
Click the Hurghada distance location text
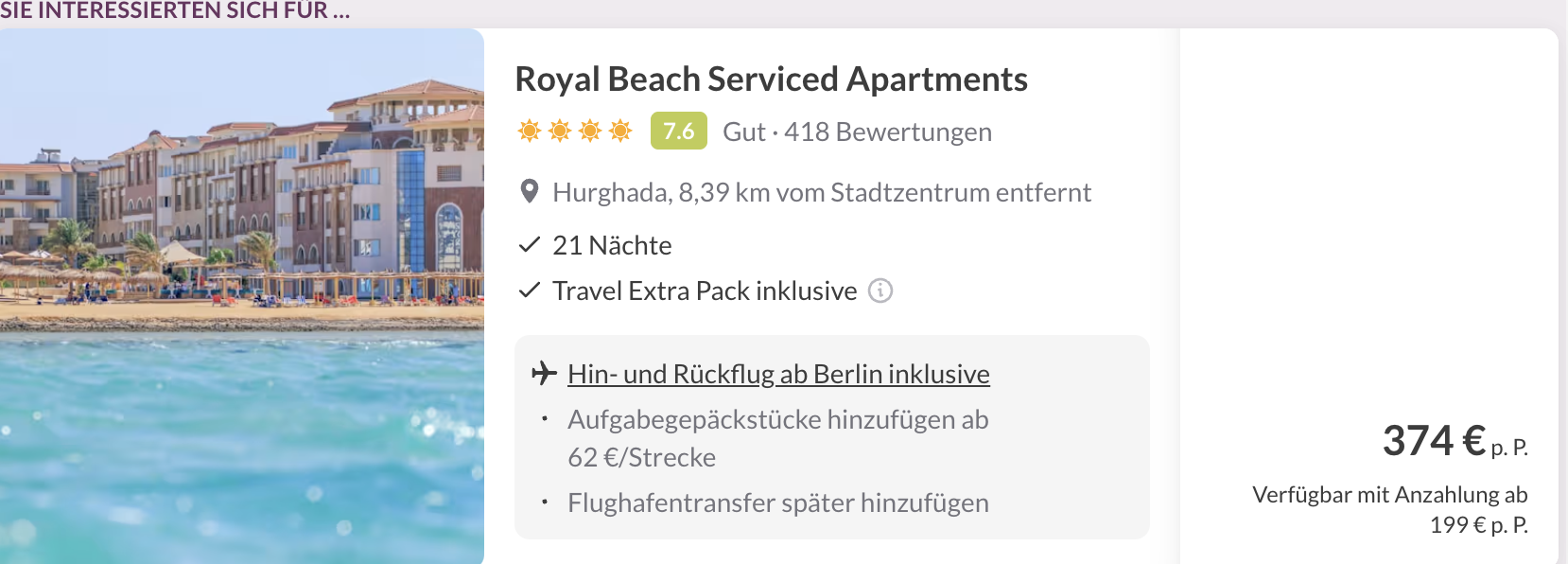[821, 192]
